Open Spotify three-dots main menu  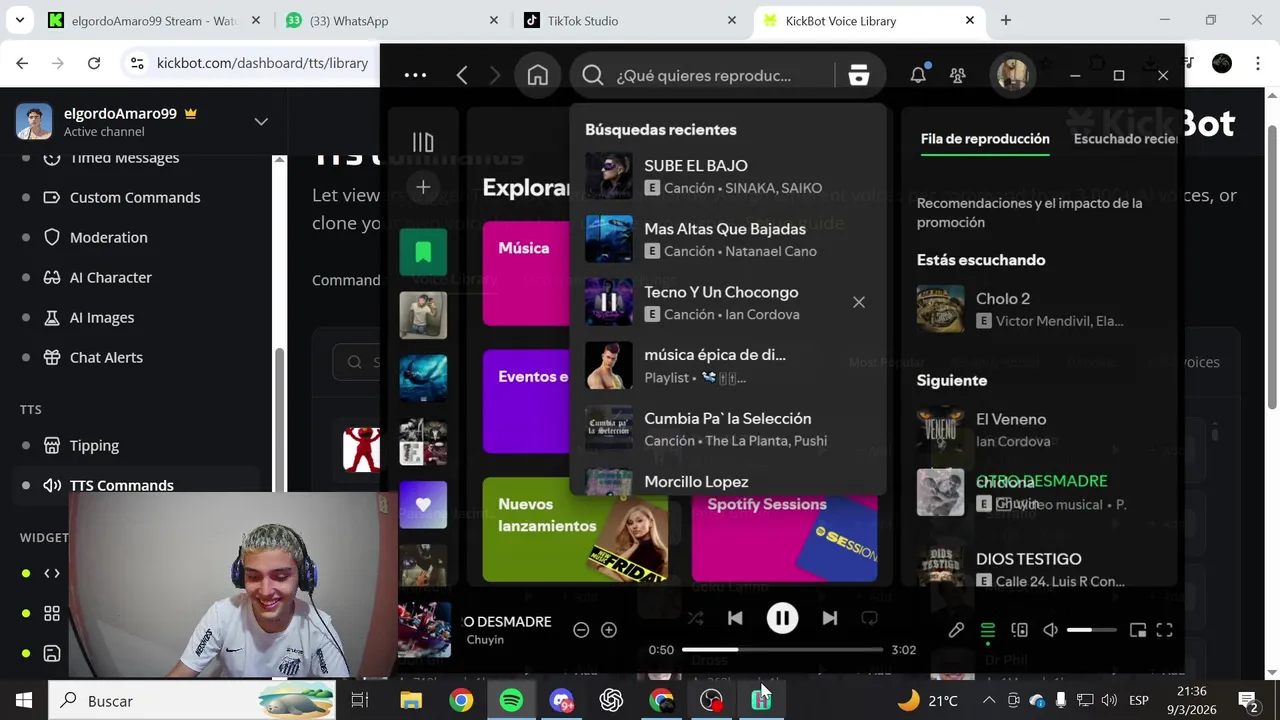click(415, 75)
